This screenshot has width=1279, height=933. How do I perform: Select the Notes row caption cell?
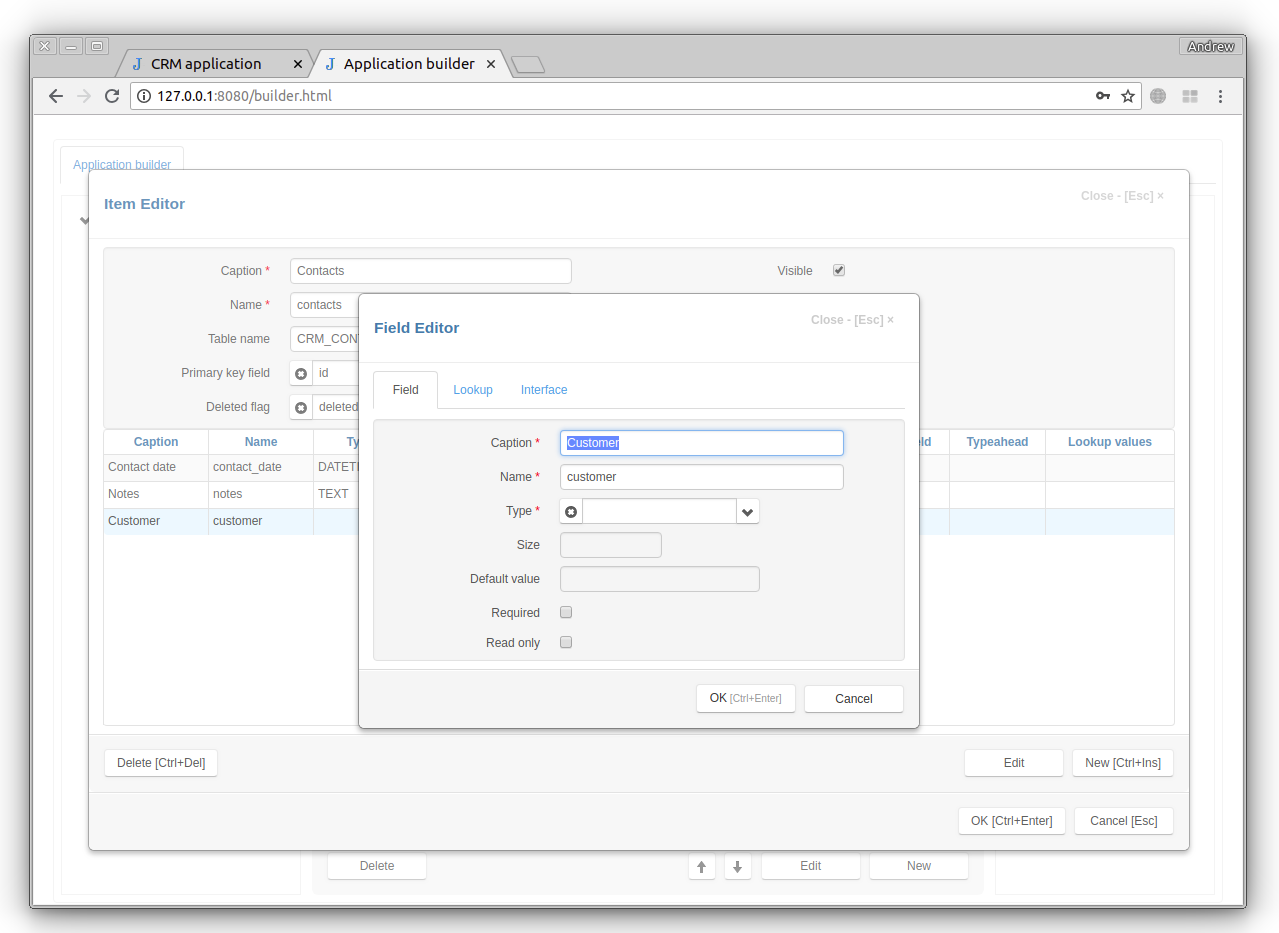(156, 494)
